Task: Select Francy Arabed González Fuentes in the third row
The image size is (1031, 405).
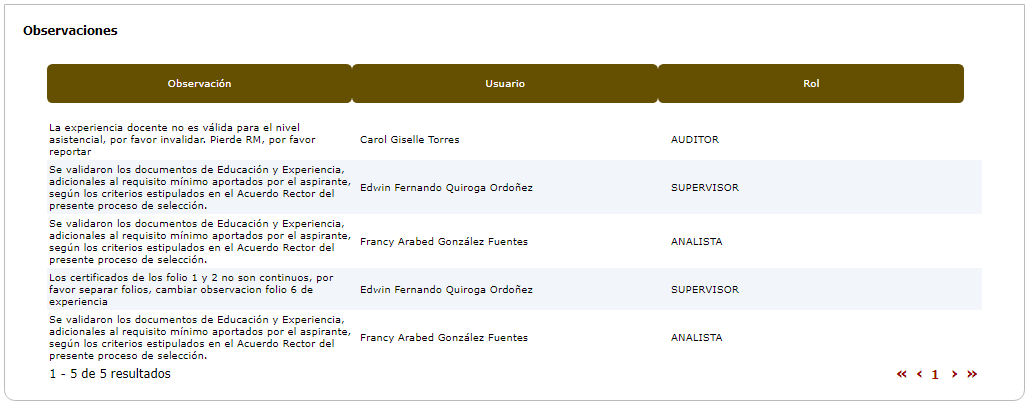Action: 444,242
